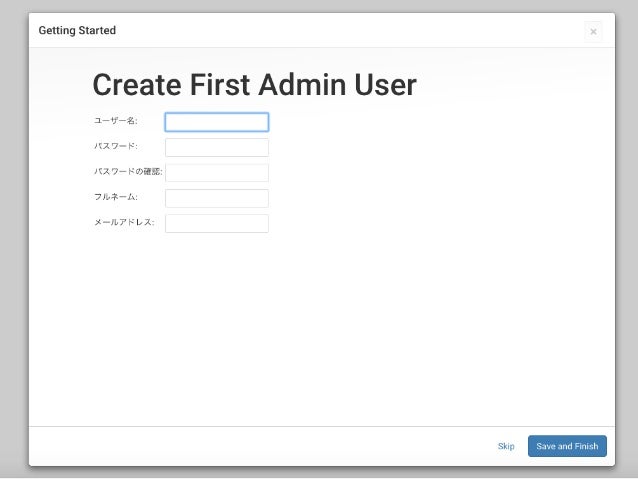Image resolution: width=638 pixels, height=479 pixels.
Task: Activate the フルネーム text box
Action: 216,198
